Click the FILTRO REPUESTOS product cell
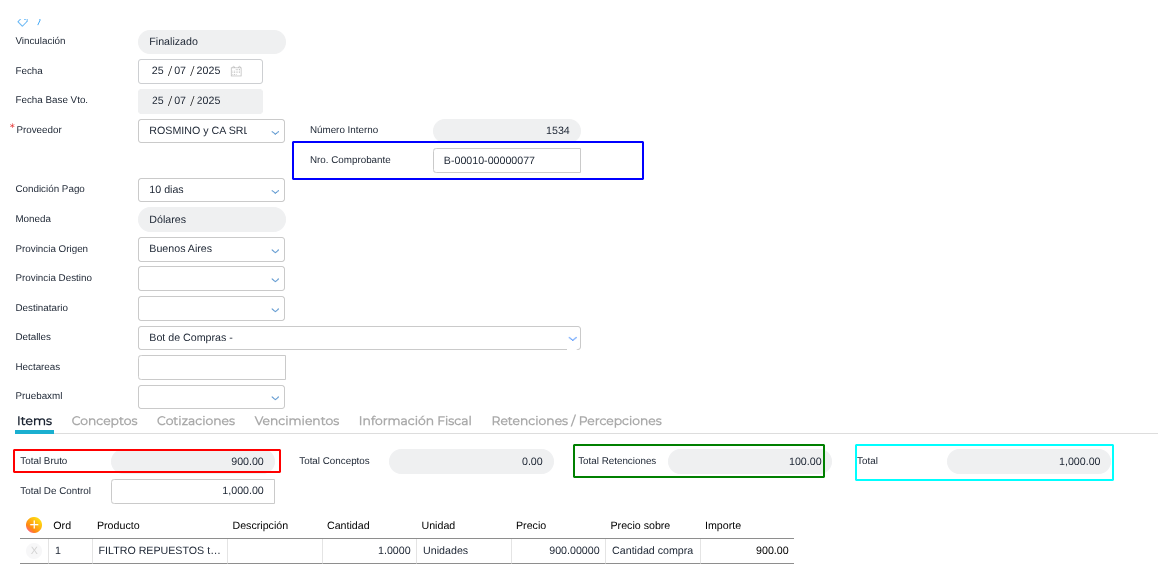Viewport: 1158px width, 569px height. tap(159, 551)
